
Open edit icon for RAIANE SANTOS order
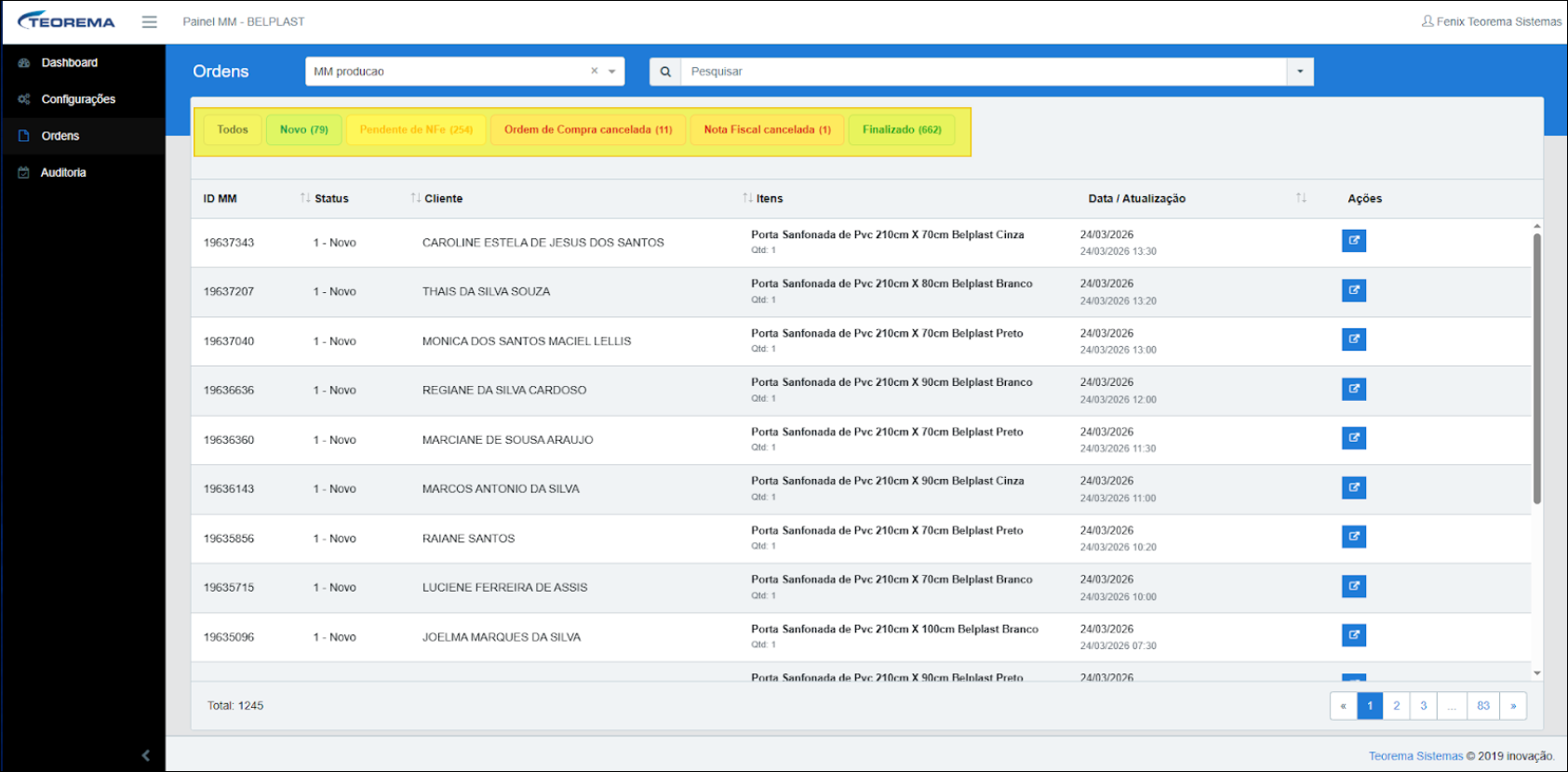pyautogui.click(x=1353, y=537)
